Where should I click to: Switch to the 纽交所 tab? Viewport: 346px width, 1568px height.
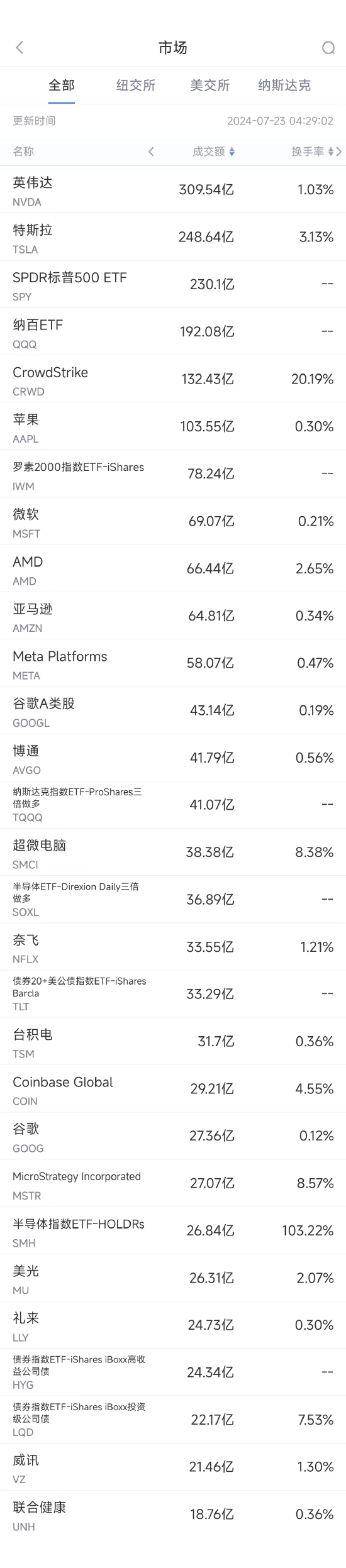pyautogui.click(x=136, y=86)
